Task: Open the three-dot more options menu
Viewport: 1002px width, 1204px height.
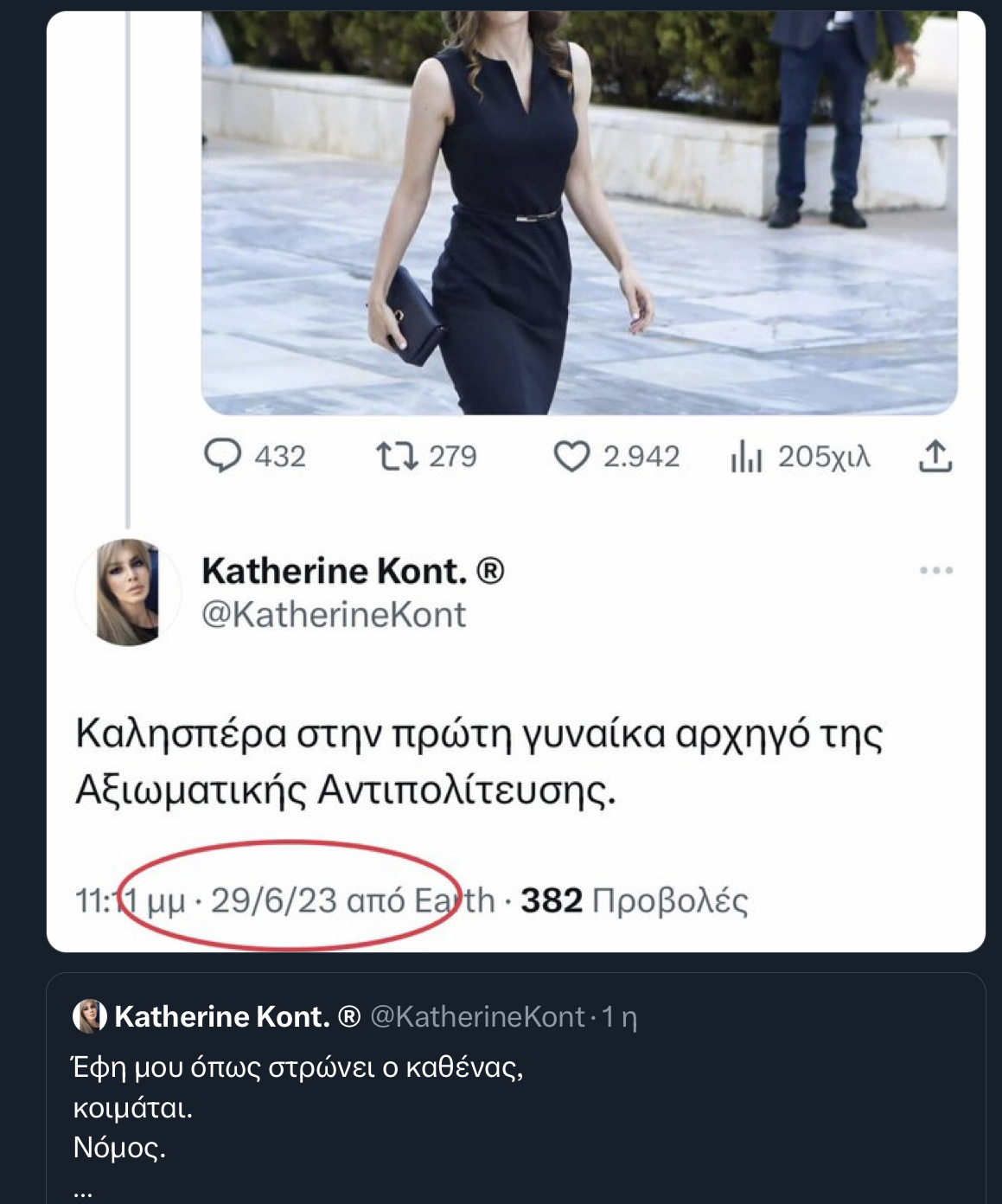Action: pyautogui.click(x=935, y=571)
